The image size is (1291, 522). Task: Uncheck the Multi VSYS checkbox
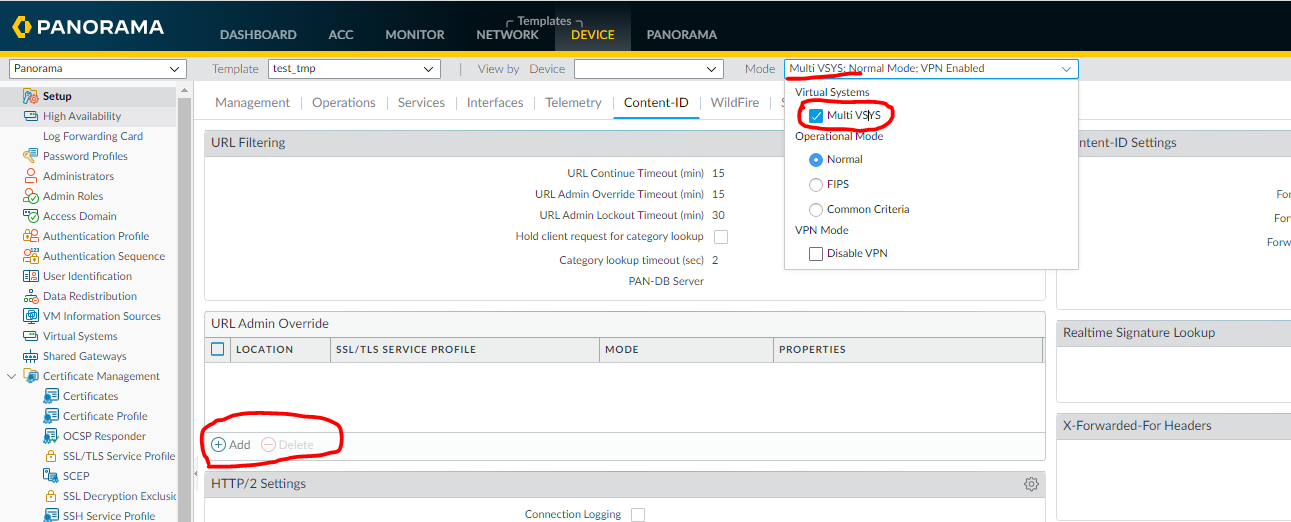point(816,116)
